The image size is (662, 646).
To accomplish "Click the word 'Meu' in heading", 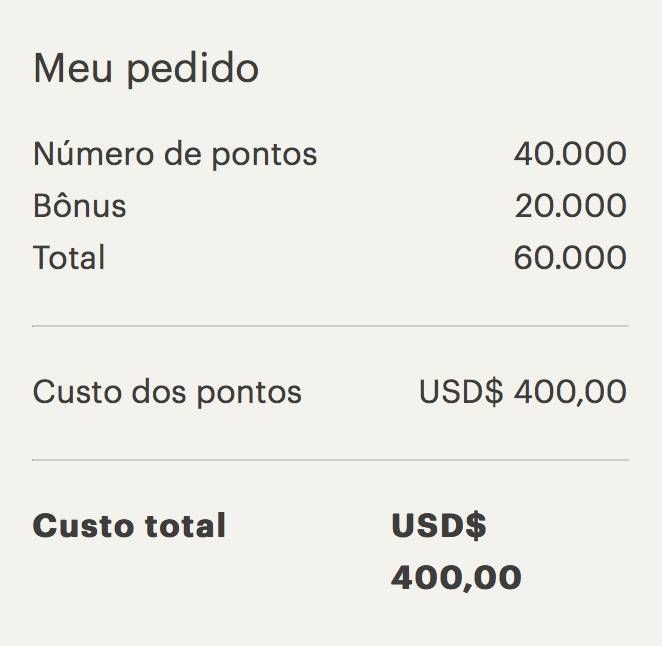I will click(x=73, y=68).
